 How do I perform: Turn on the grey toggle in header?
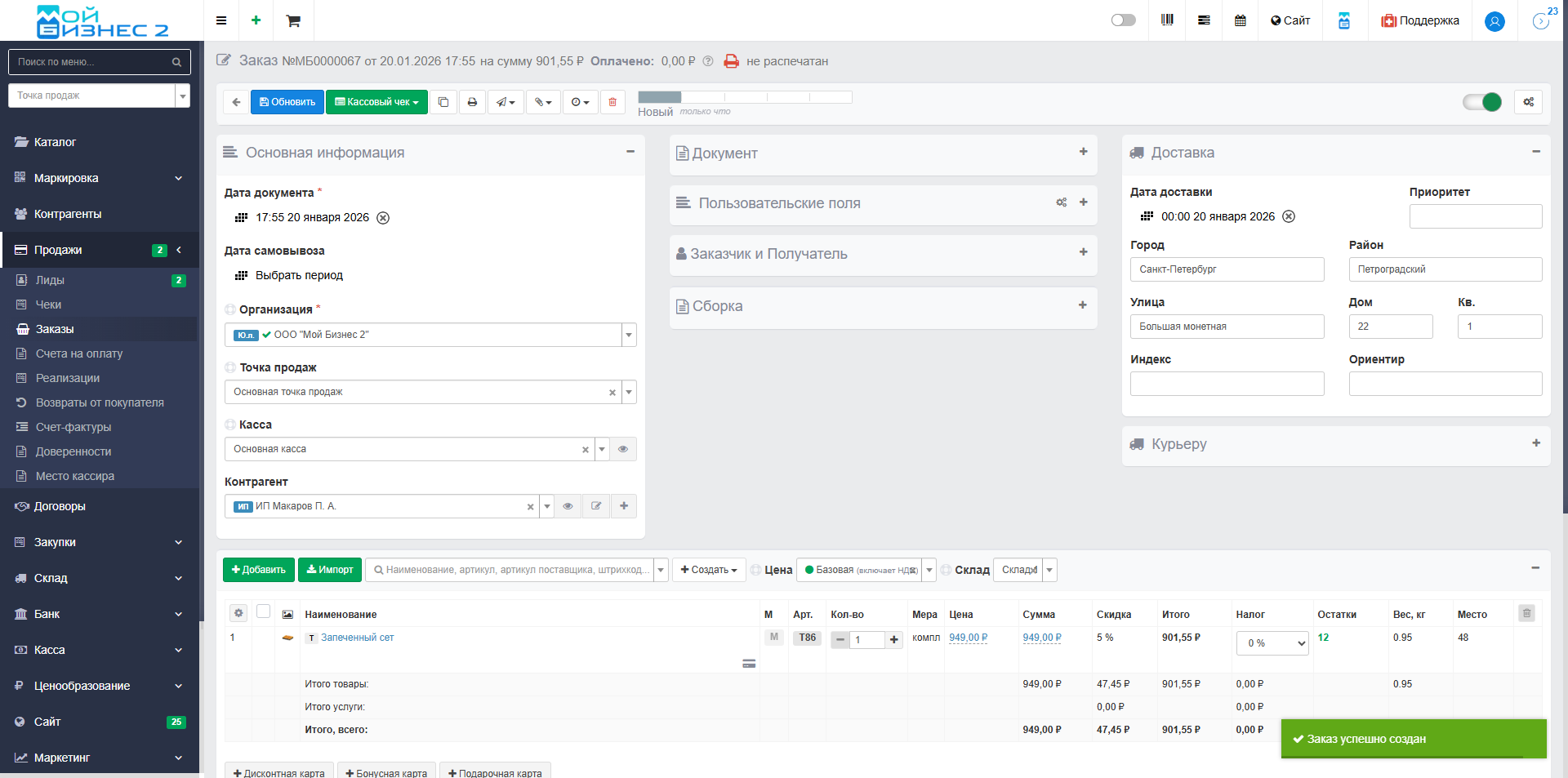(1123, 20)
